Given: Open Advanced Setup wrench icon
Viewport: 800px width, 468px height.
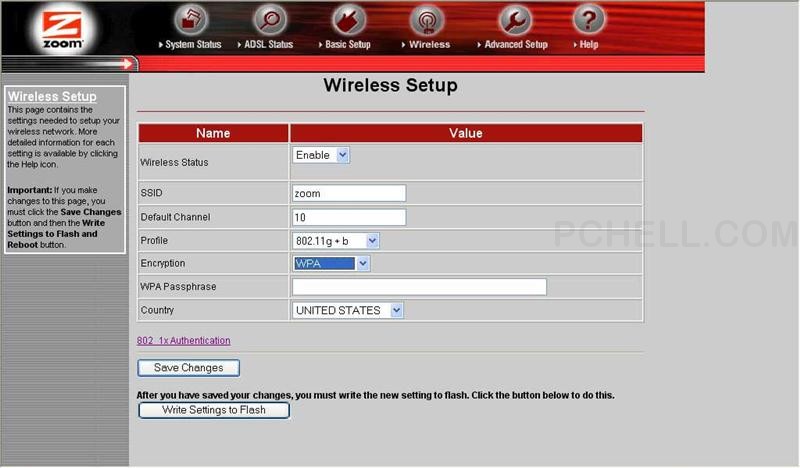Looking at the screenshot, I should click(515, 20).
